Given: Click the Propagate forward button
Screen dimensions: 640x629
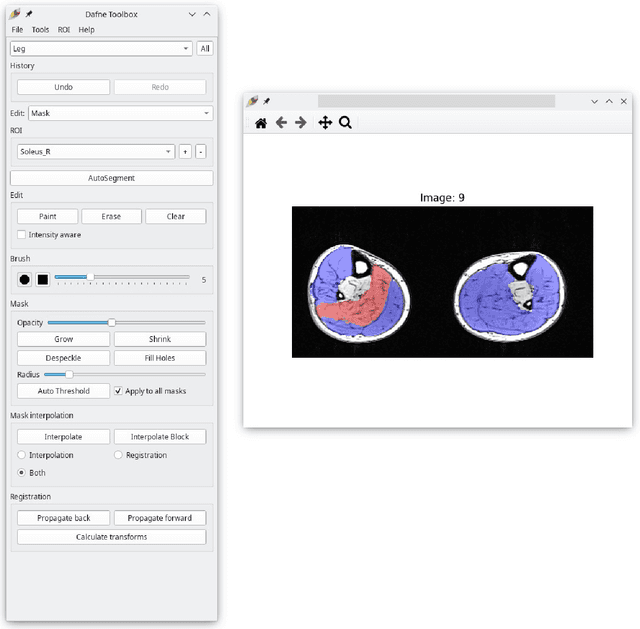Looking at the screenshot, I should 160,518.
